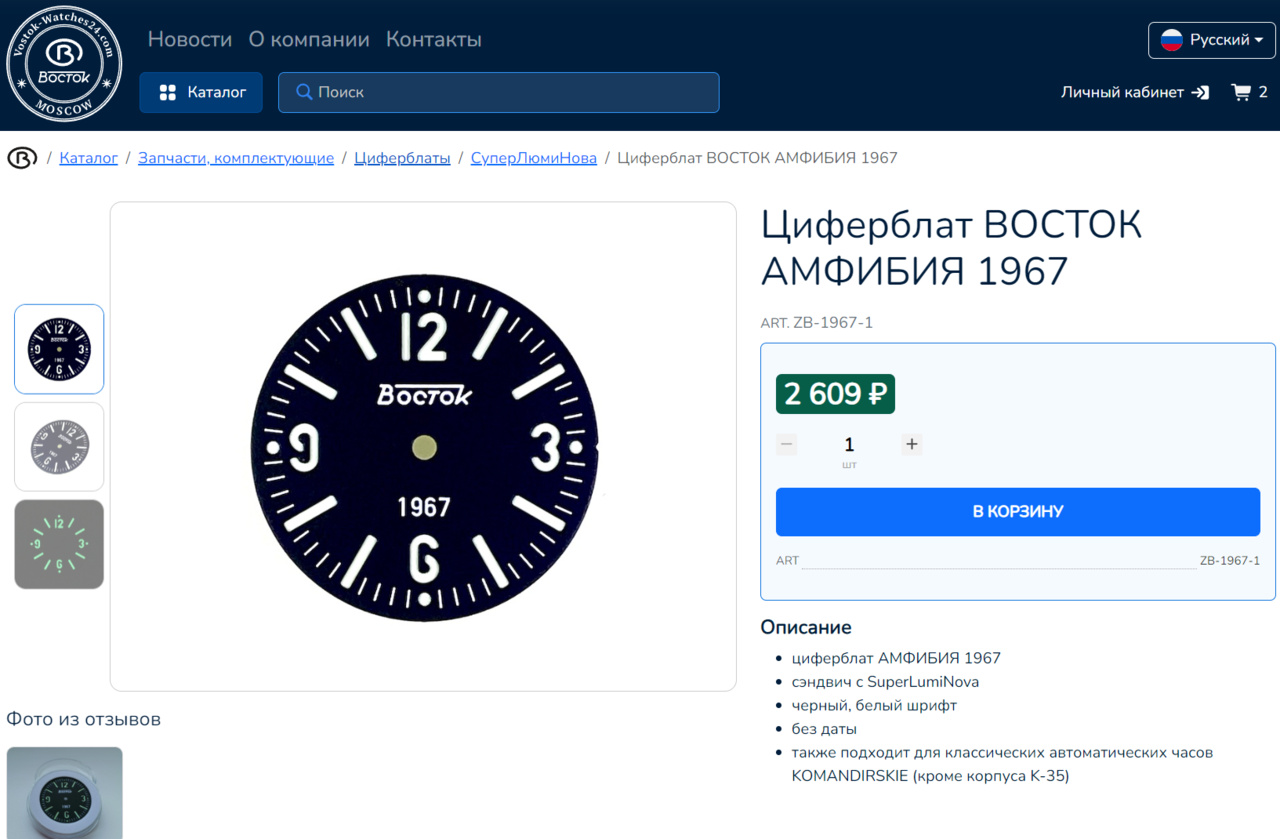Click the Личный кабинет login icon
Image resolution: width=1280 pixels, height=839 pixels.
(x=1201, y=92)
